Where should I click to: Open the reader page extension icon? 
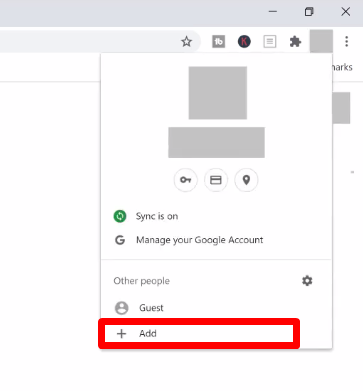pyautogui.click(x=270, y=42)
